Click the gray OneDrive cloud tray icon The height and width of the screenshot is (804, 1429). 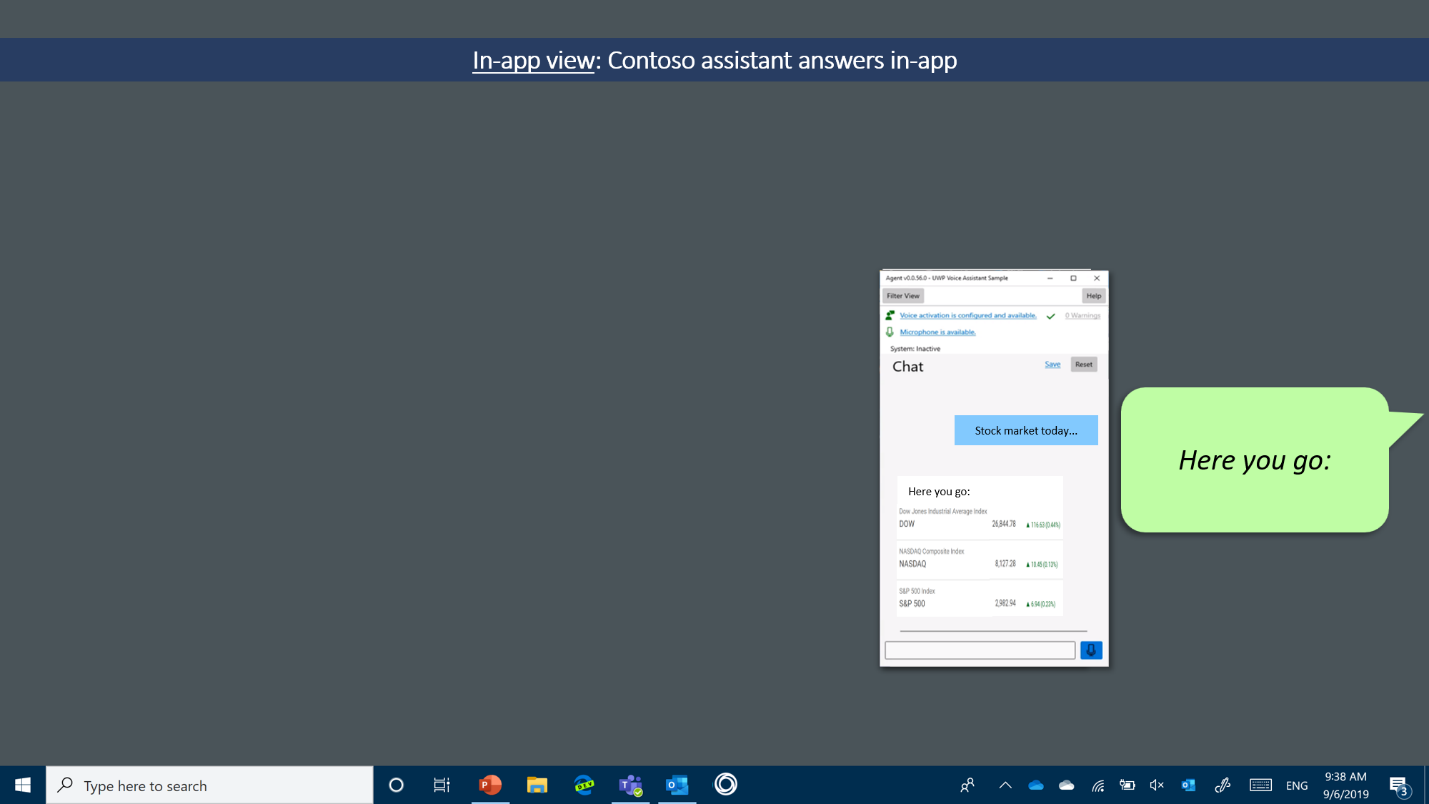(x=1067, y=785)
